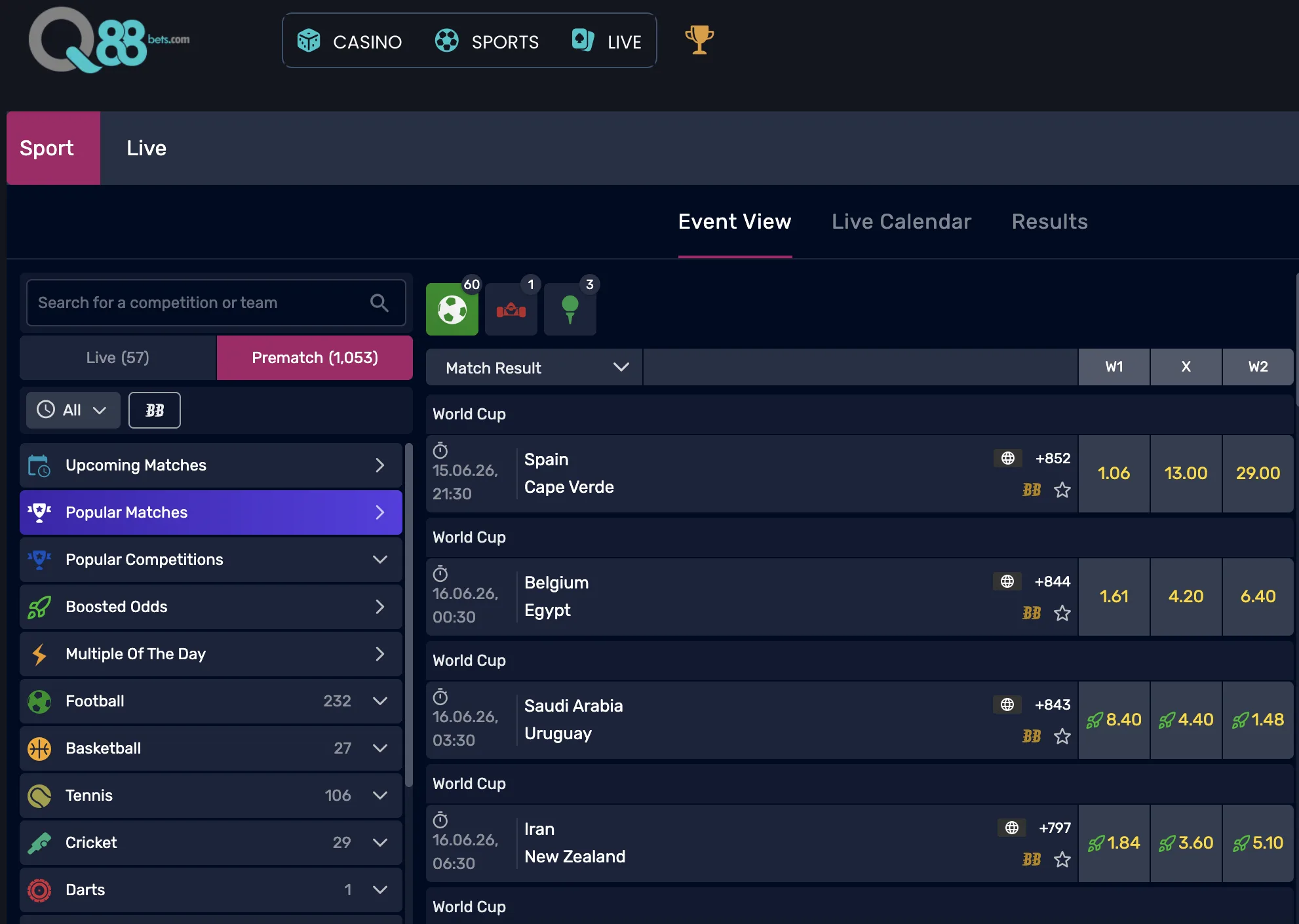The image size is (1299, 924).
Task: Pick Uruguay W2 boosted odds 1.48
Action: pyautogui.click(x=1258, y=720)
